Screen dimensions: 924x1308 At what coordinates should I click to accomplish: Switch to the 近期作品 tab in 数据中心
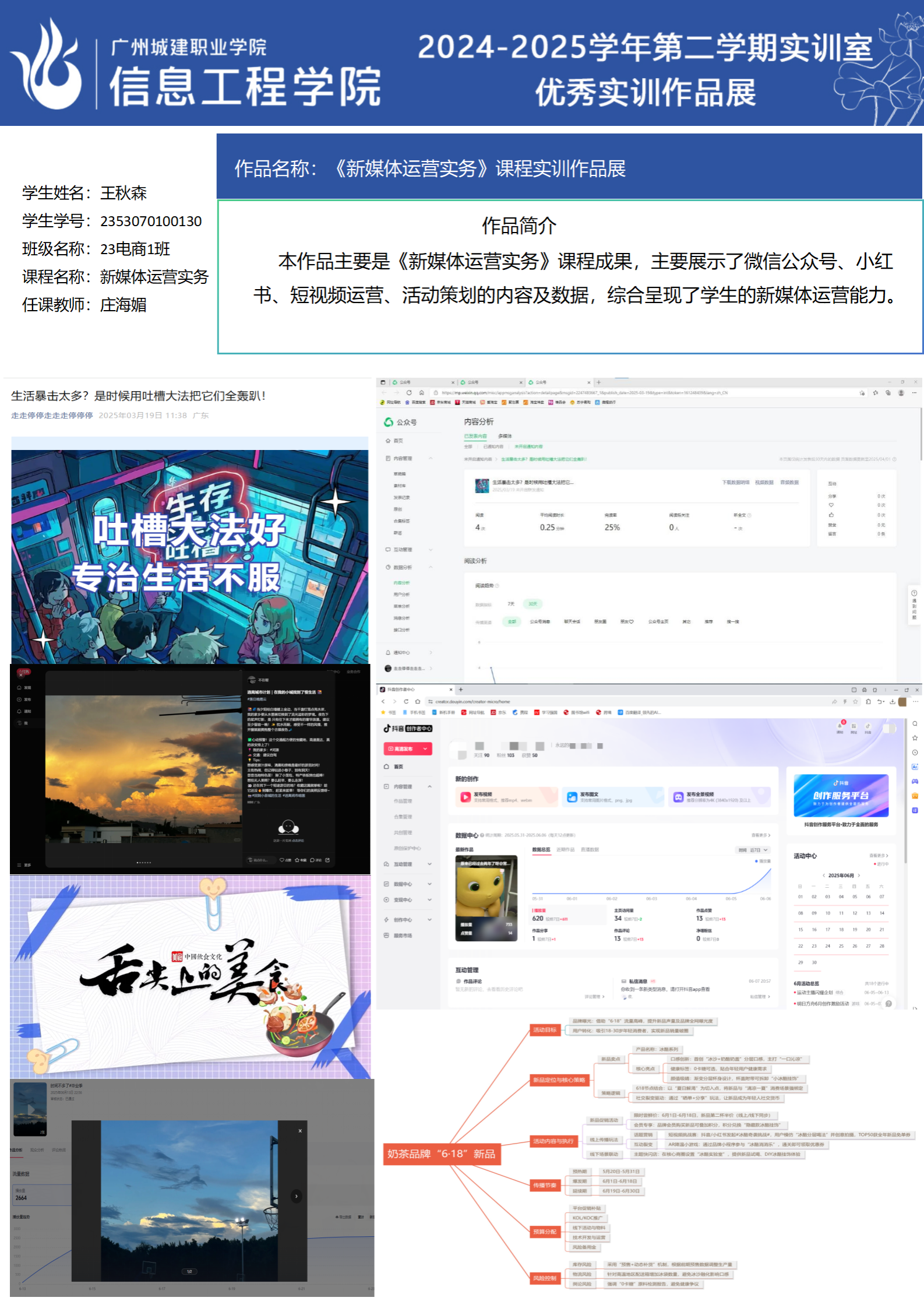565,849
